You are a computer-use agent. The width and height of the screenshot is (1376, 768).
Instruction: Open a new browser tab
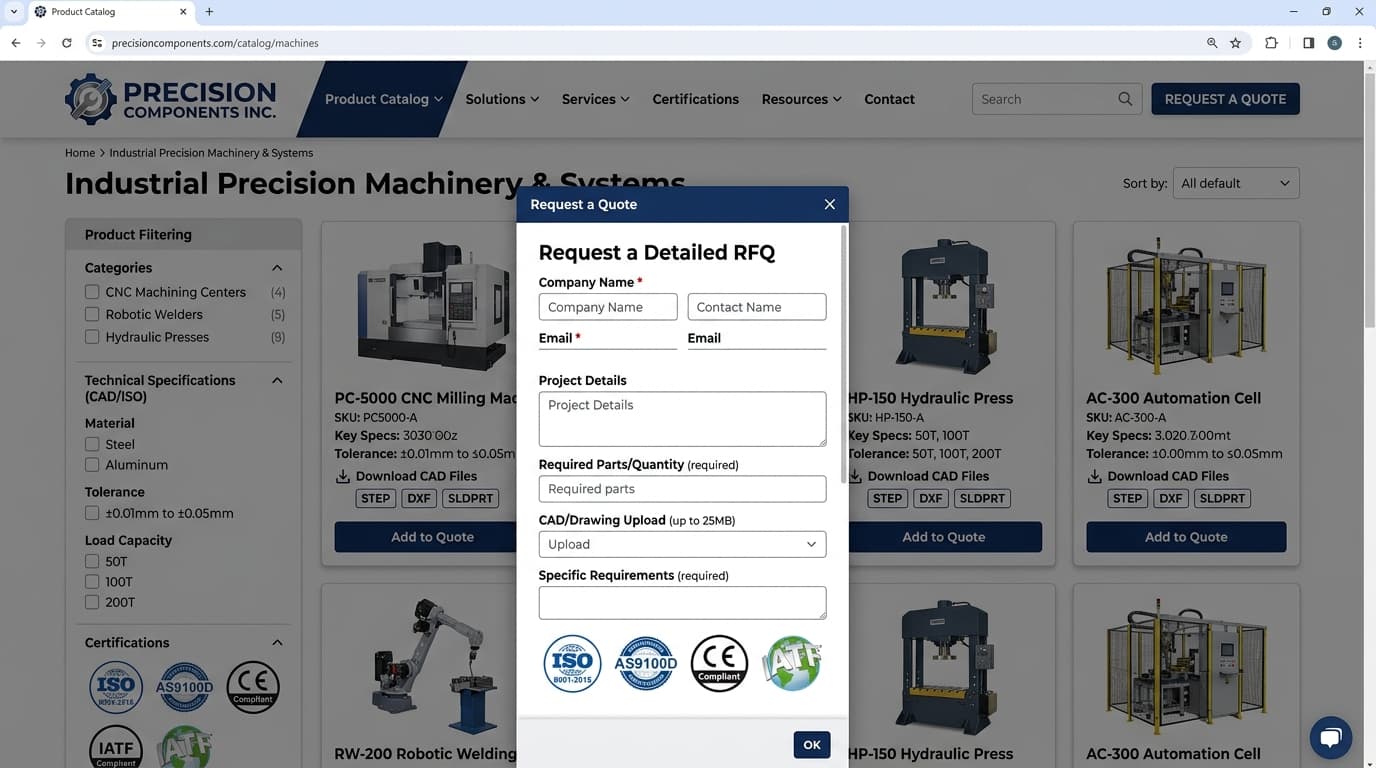pos(209,12)
